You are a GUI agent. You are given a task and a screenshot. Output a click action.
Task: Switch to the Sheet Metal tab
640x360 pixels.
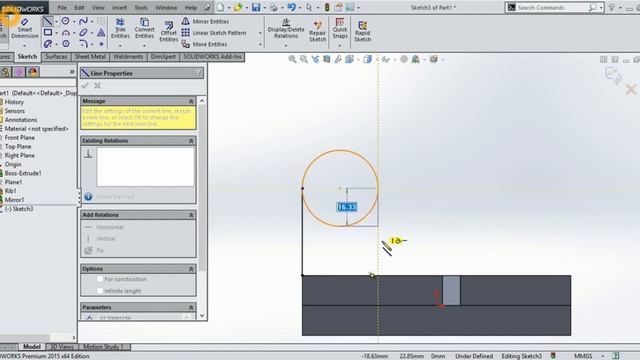(90, 57)
